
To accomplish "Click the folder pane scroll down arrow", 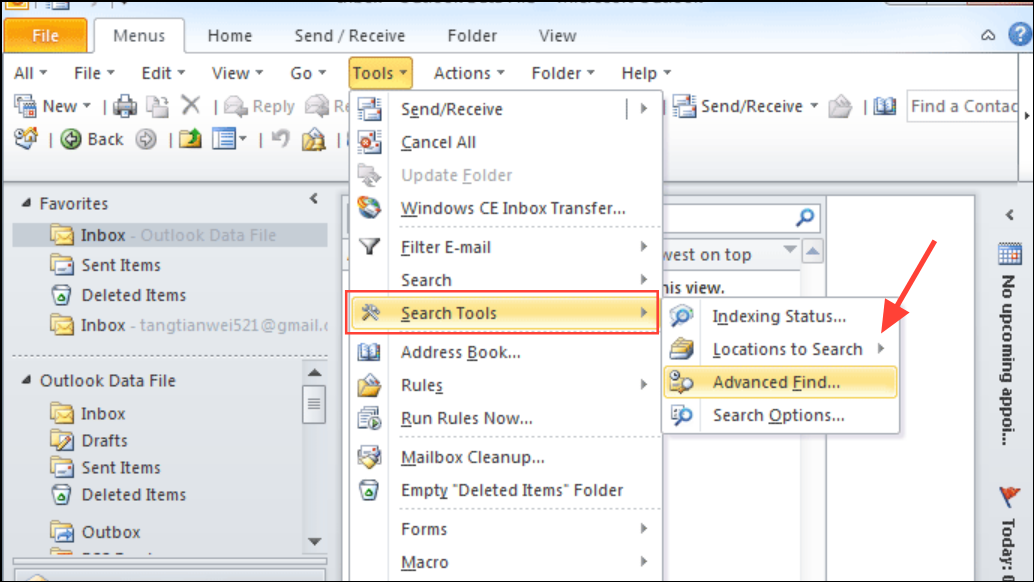I will pos(315,541).
